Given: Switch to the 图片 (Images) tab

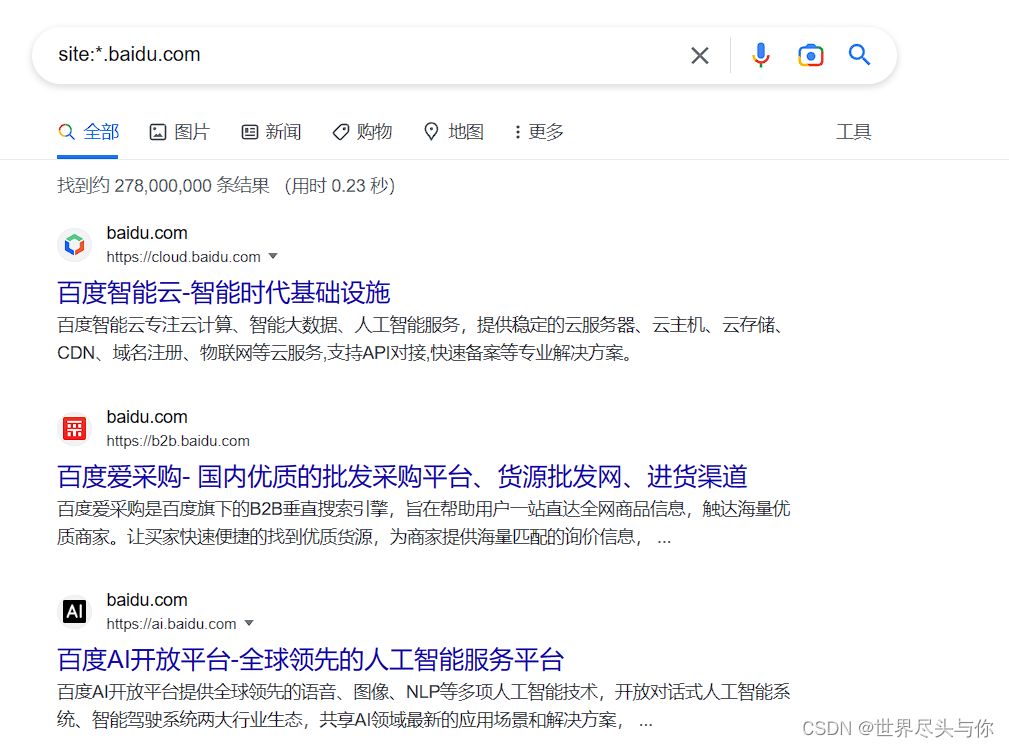Looking at the screenshot, I should point(180,132).
